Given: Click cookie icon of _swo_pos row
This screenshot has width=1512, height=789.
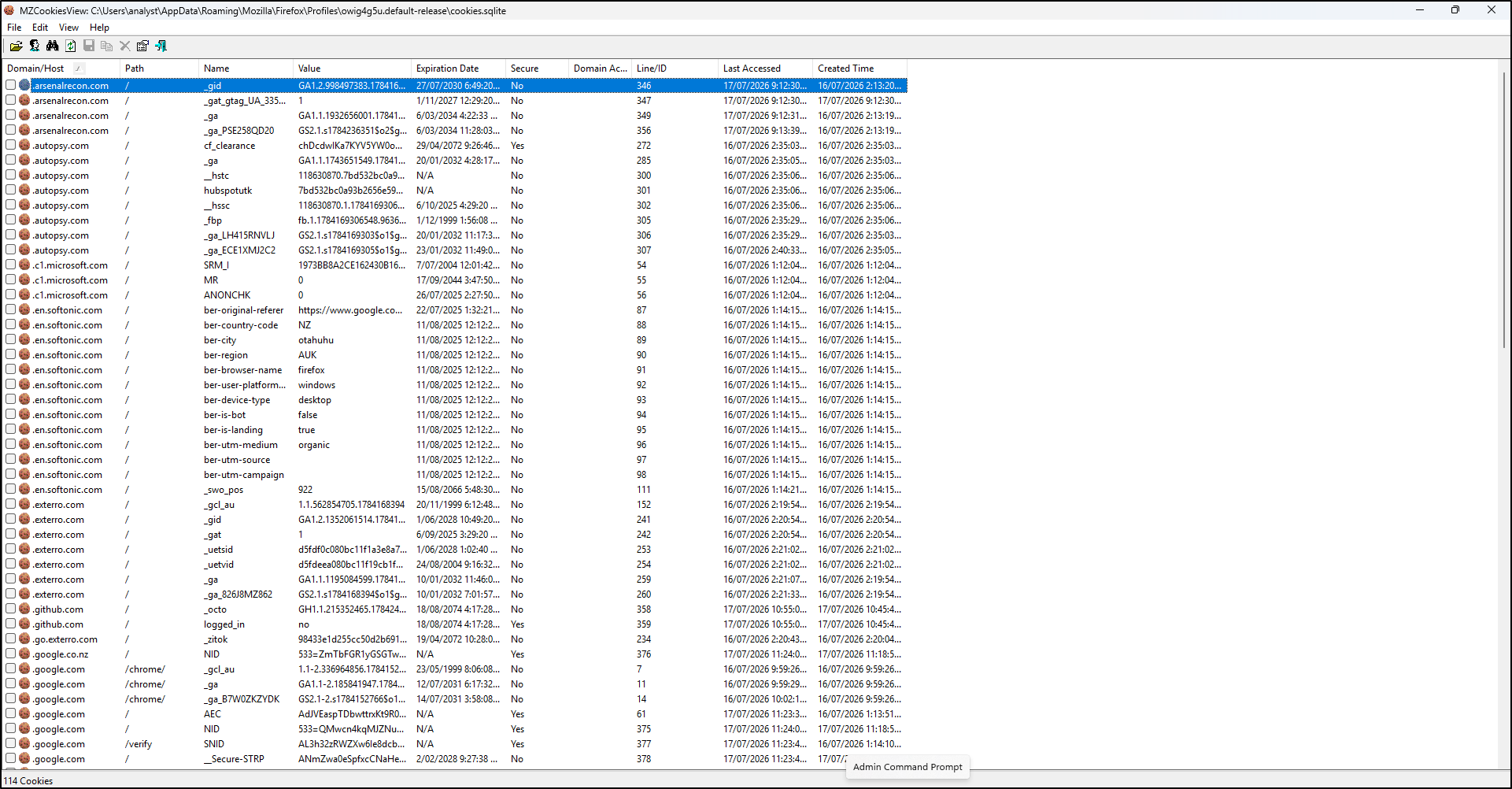Looking at the screenshot, I should [24, 489].
